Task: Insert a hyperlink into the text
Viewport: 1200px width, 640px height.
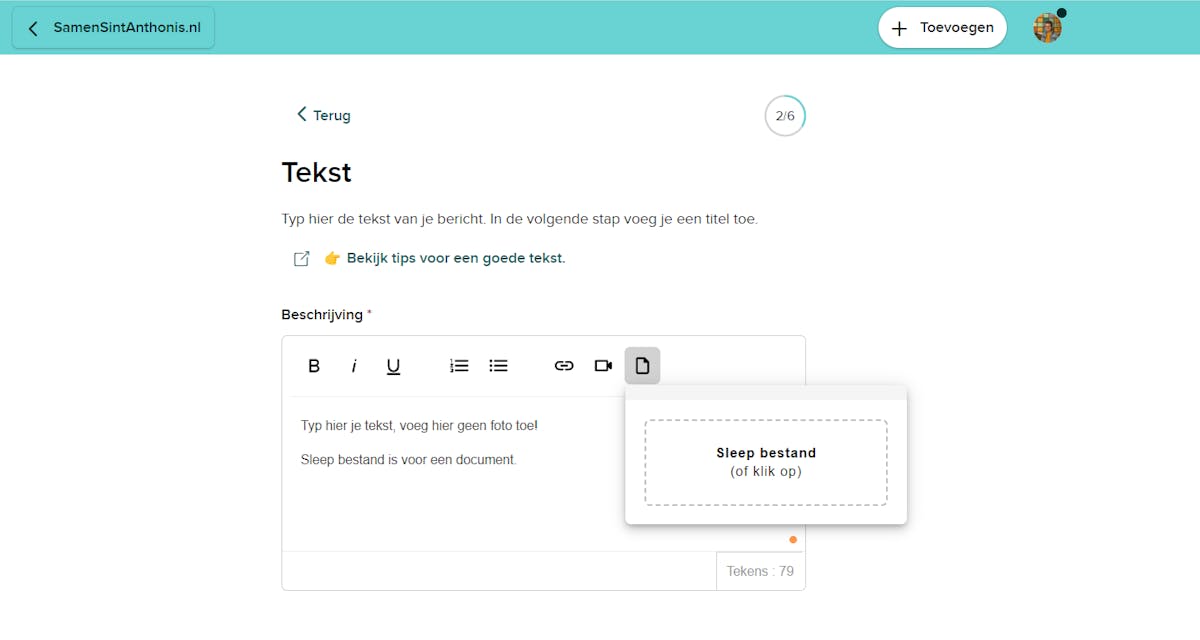Action: [x=564, y=366]
